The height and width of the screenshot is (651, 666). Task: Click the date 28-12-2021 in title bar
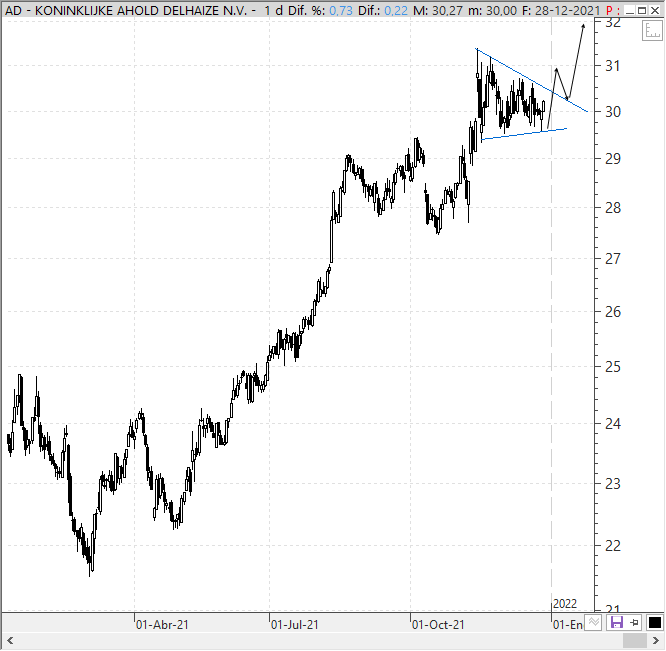[567, 11]
